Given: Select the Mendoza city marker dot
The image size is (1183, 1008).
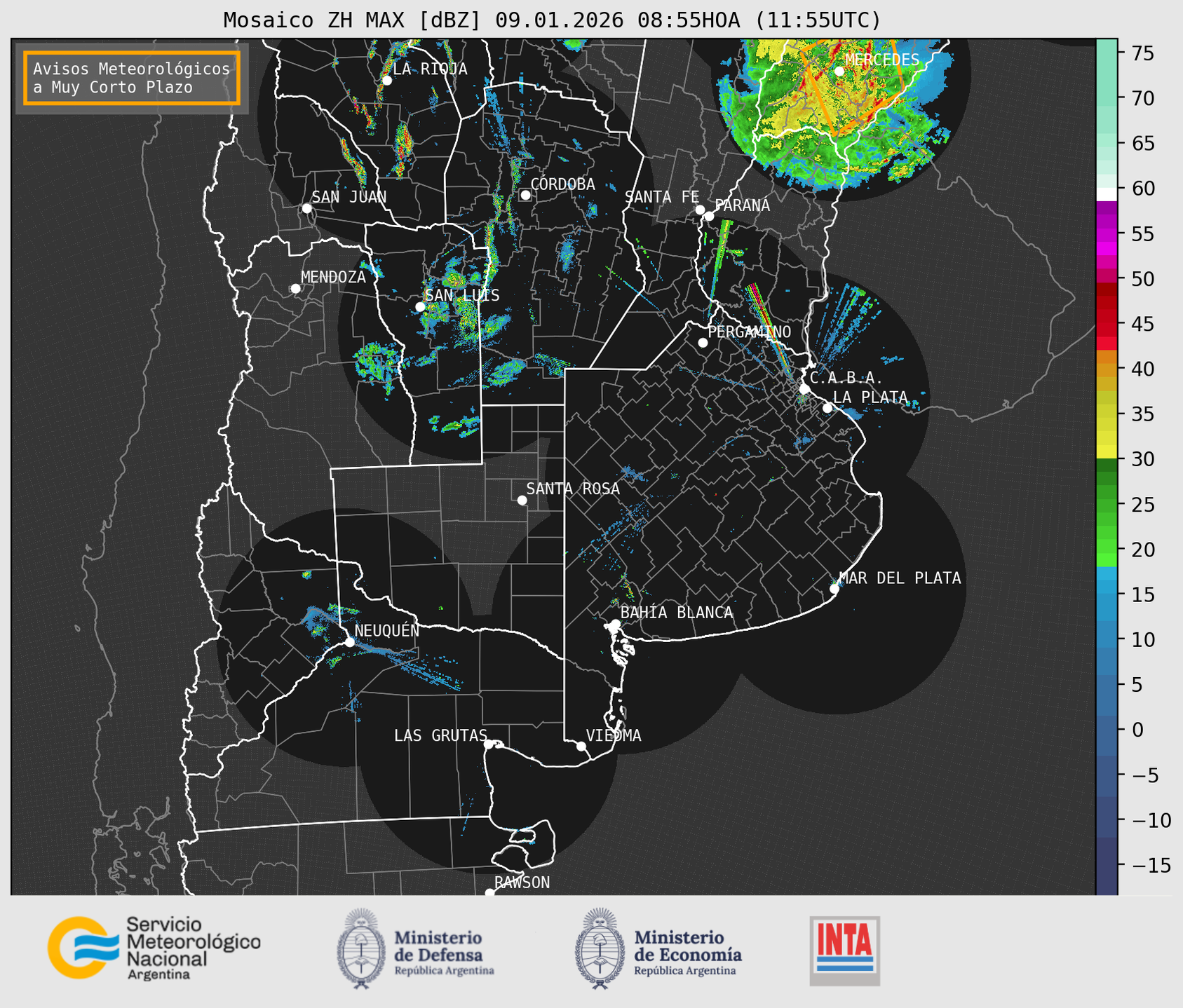Looking at the screenshot, I should click(x=295, y=289).
